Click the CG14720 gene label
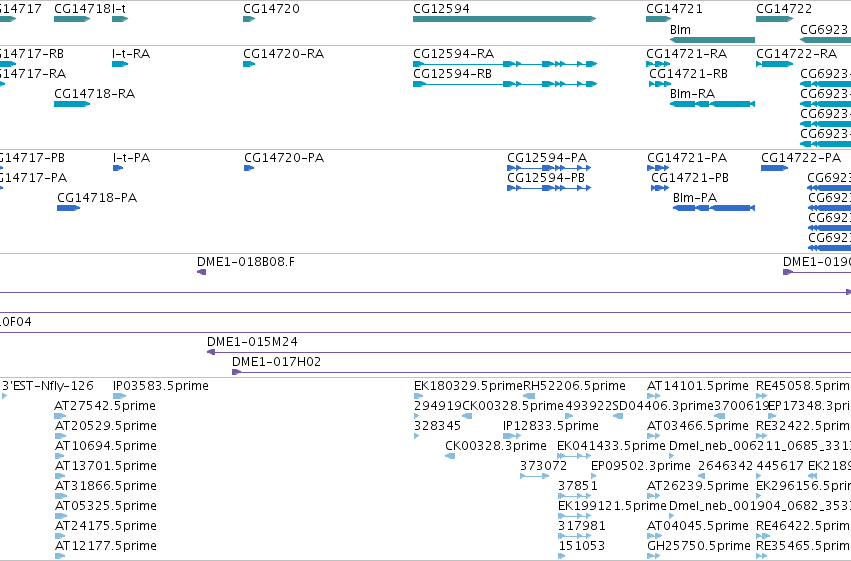The width and height of the screenshot is (851, 561). 271,9
